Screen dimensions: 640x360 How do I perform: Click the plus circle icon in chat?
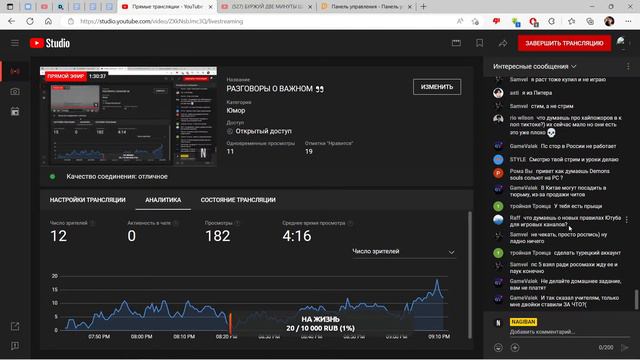(515, 347)
